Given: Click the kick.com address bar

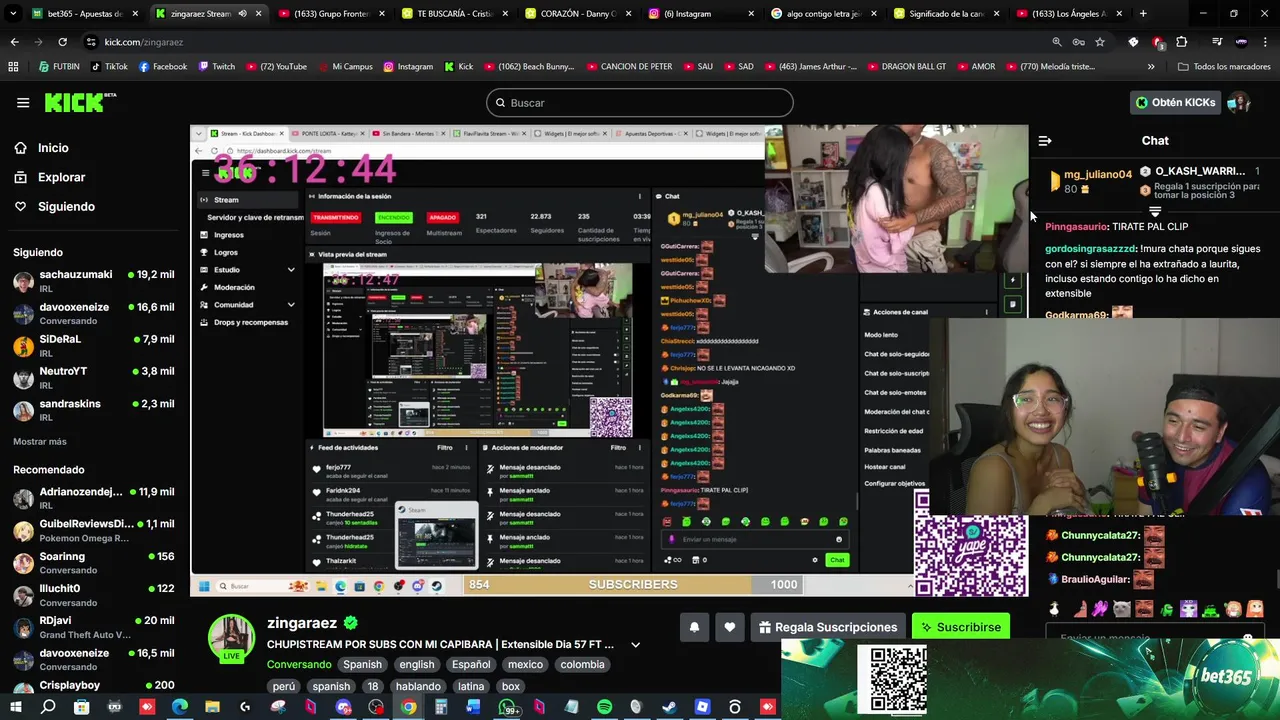Looking at the screenshot, I should [560, 42].
